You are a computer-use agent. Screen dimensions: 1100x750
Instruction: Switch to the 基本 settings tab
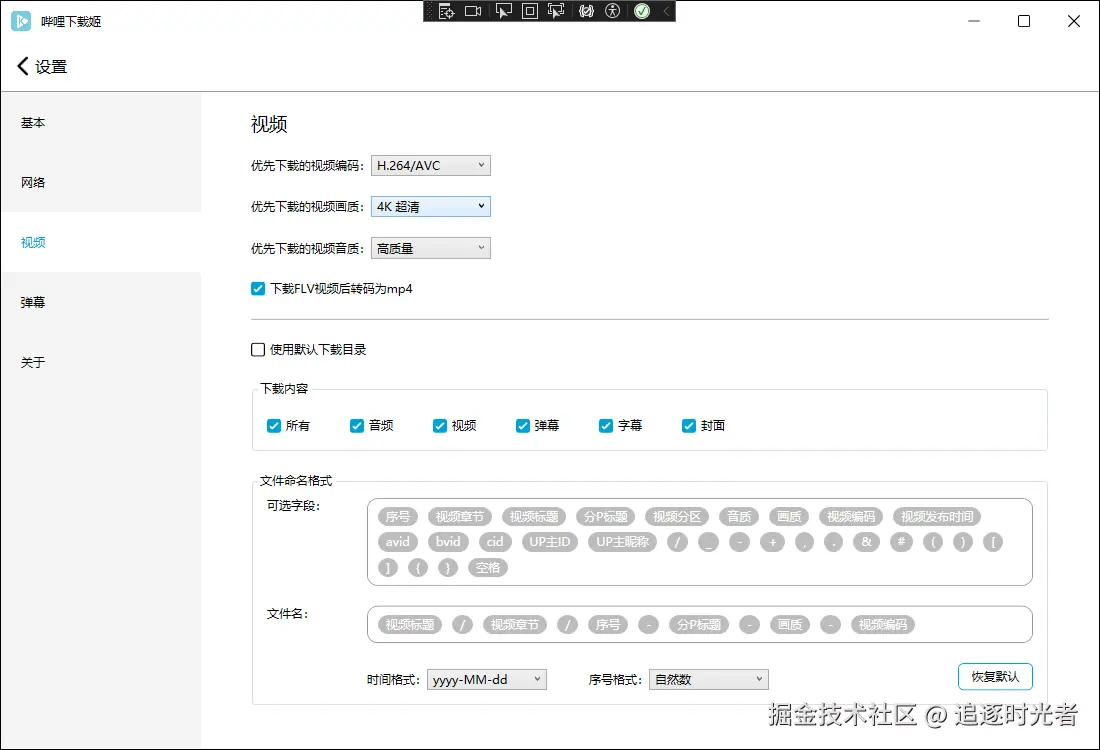point(101,123)
